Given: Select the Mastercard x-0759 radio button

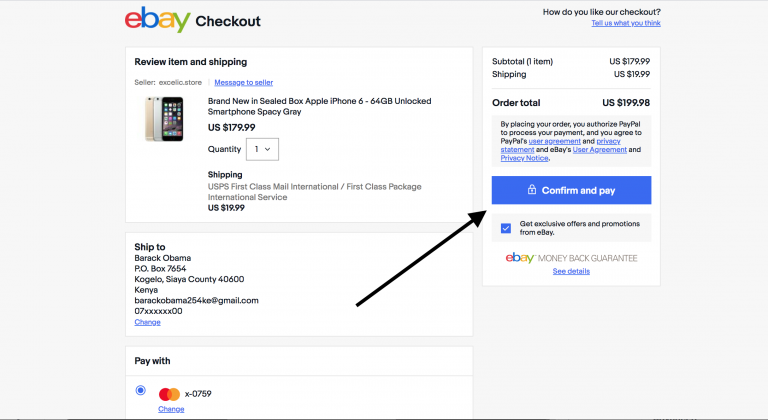Looking at the screenshot, I should click(140, 390).
